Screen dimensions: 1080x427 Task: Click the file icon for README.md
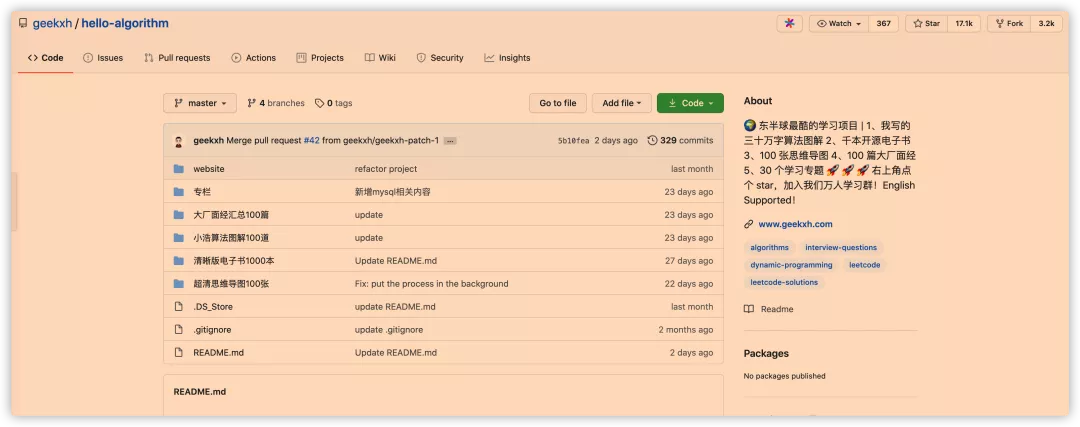pyautogui.click(x=179, y=353)
